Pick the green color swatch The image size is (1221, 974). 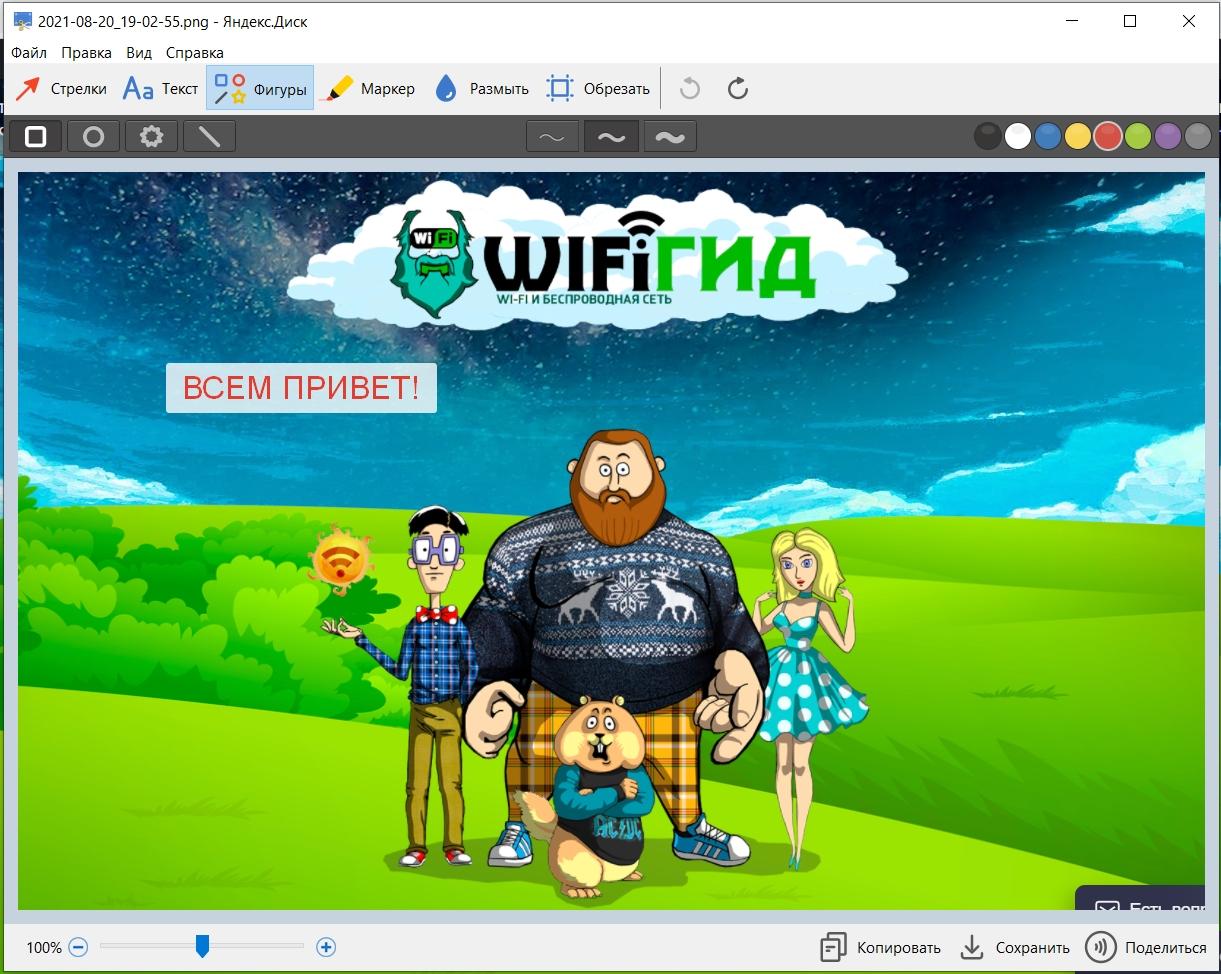click(x=1138, y=136)
